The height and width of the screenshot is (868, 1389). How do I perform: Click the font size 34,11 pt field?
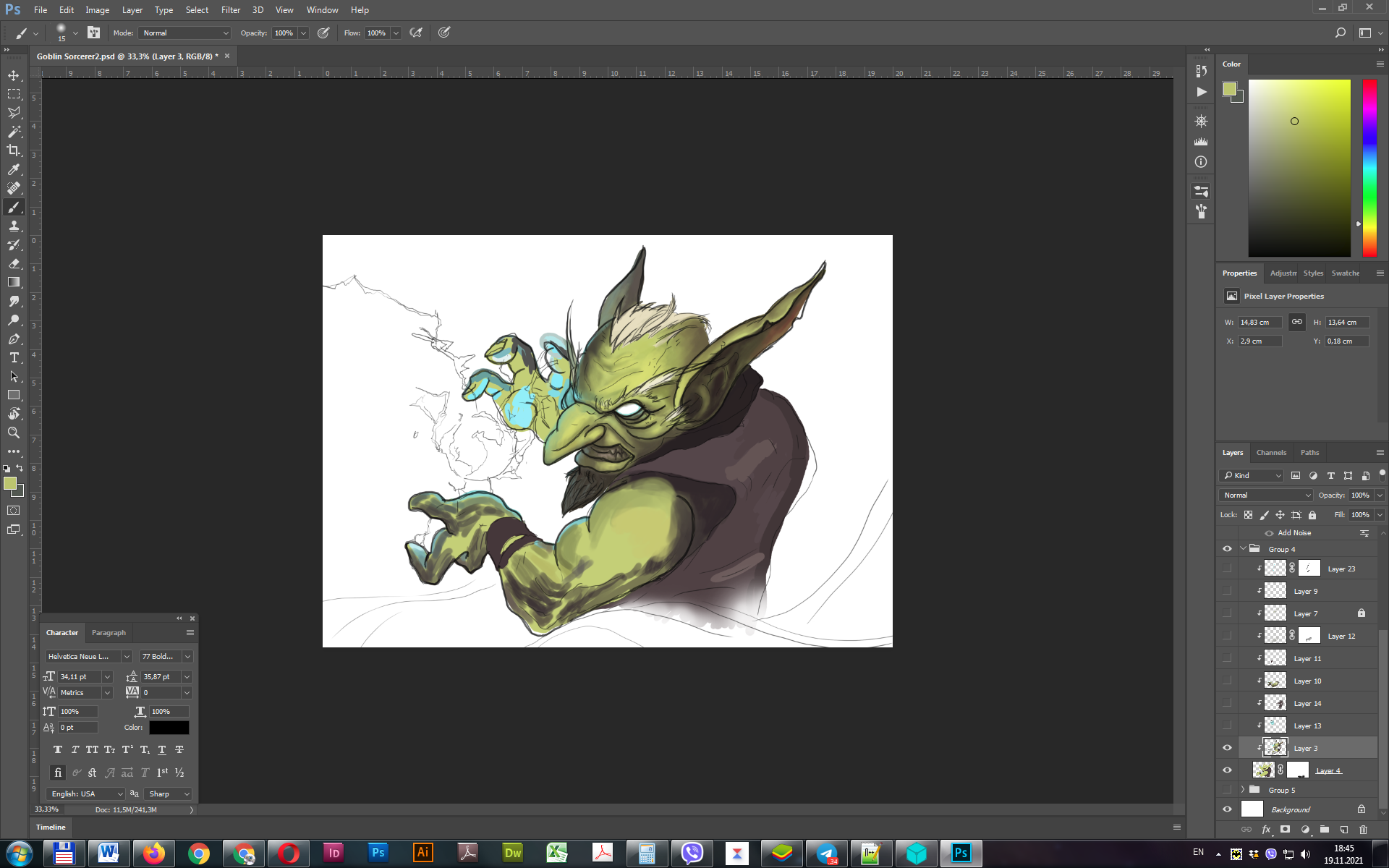pos(80,676)
